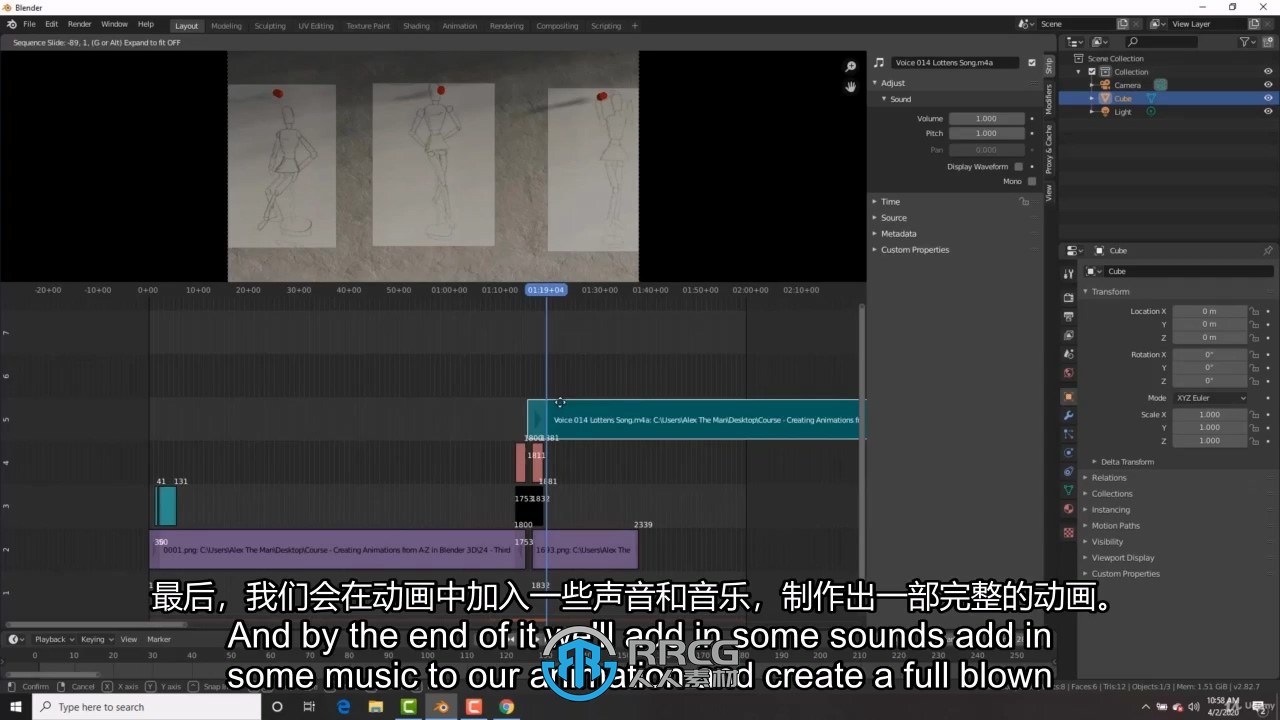Image resolution: width=1280 pixels, height=720 pixels.
Task: Click the new collection icon in outliner
Action: 1268,42
